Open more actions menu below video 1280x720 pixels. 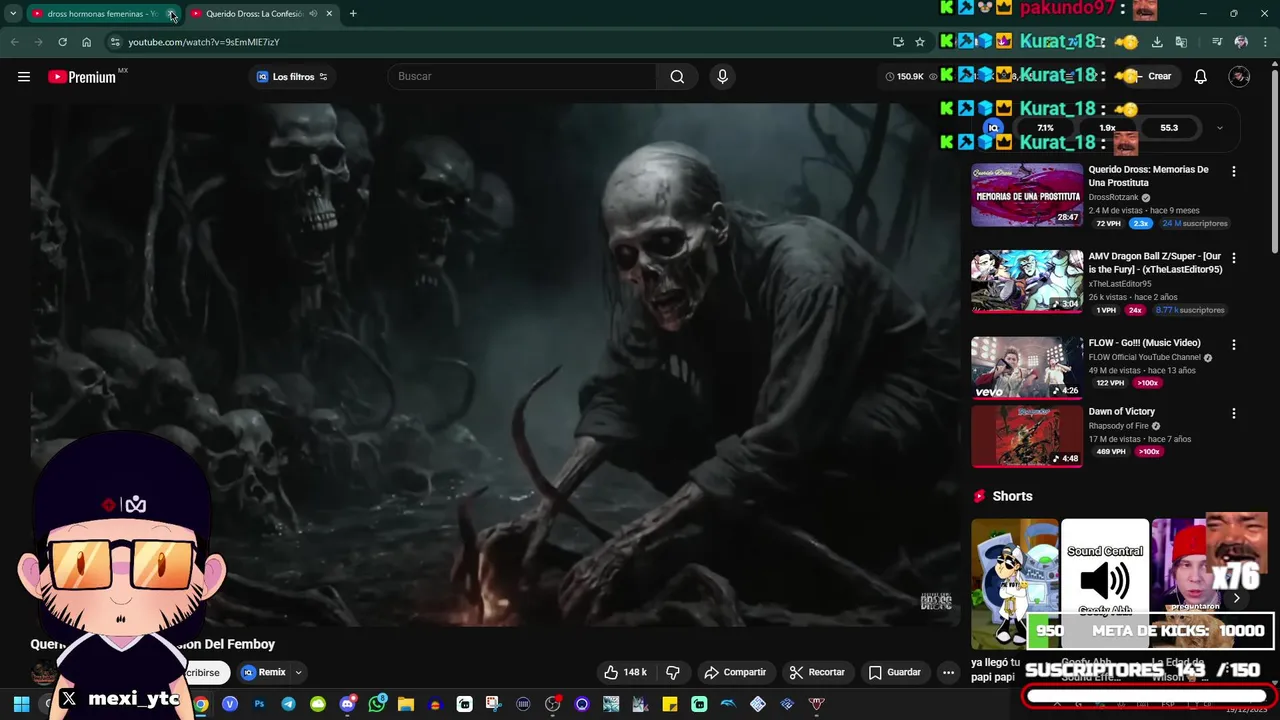point(948,672)
